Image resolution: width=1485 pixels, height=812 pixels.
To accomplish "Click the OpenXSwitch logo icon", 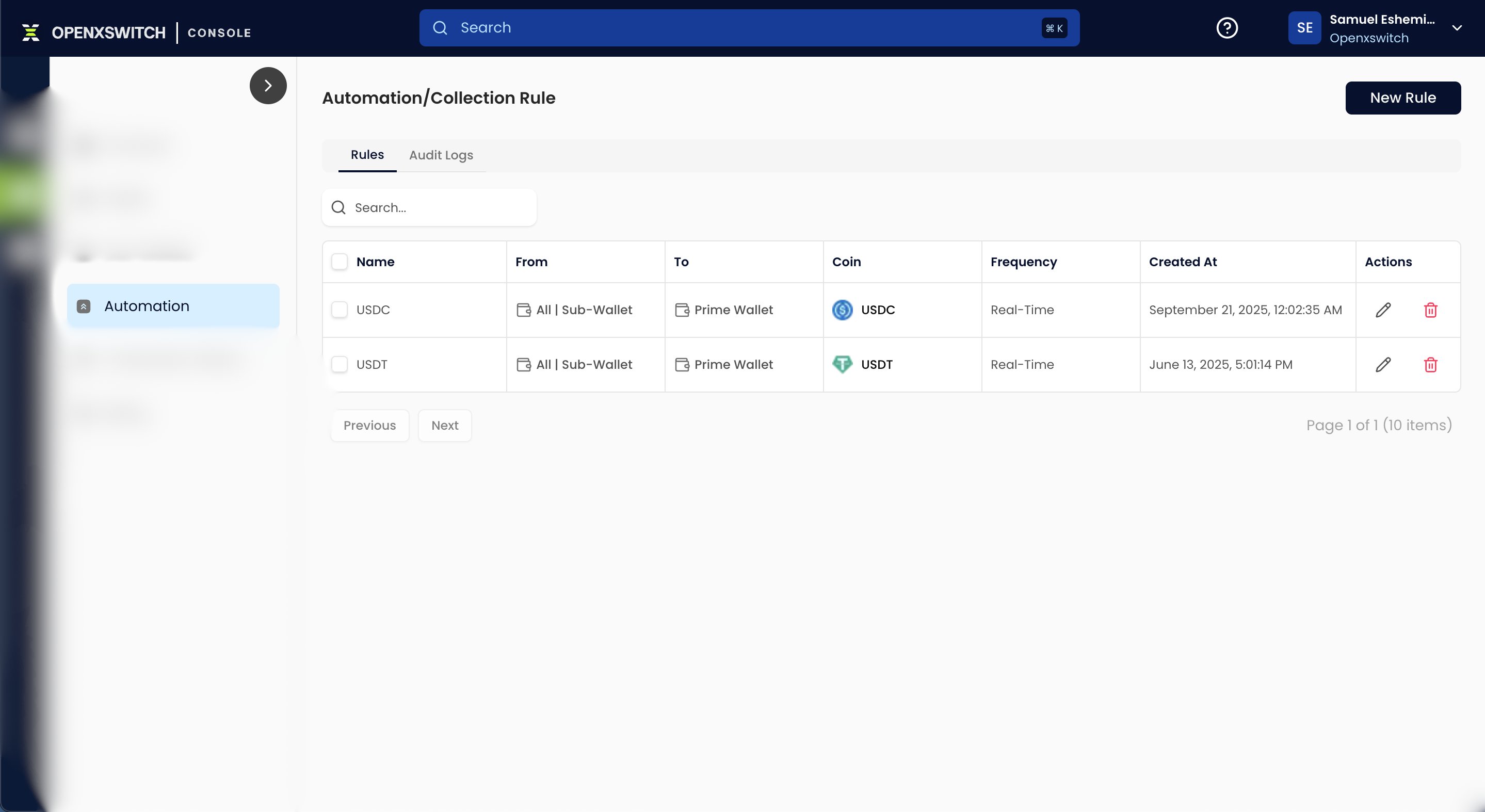I will coord(30,33).
